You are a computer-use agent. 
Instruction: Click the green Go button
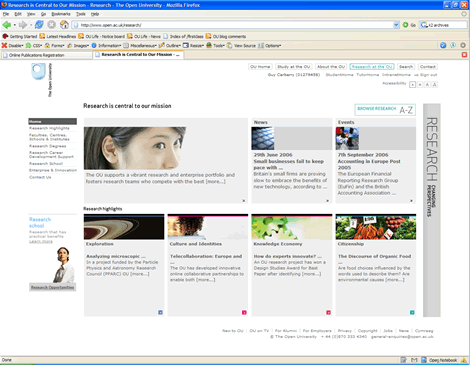pyautogui.click(x=409, y=25)
